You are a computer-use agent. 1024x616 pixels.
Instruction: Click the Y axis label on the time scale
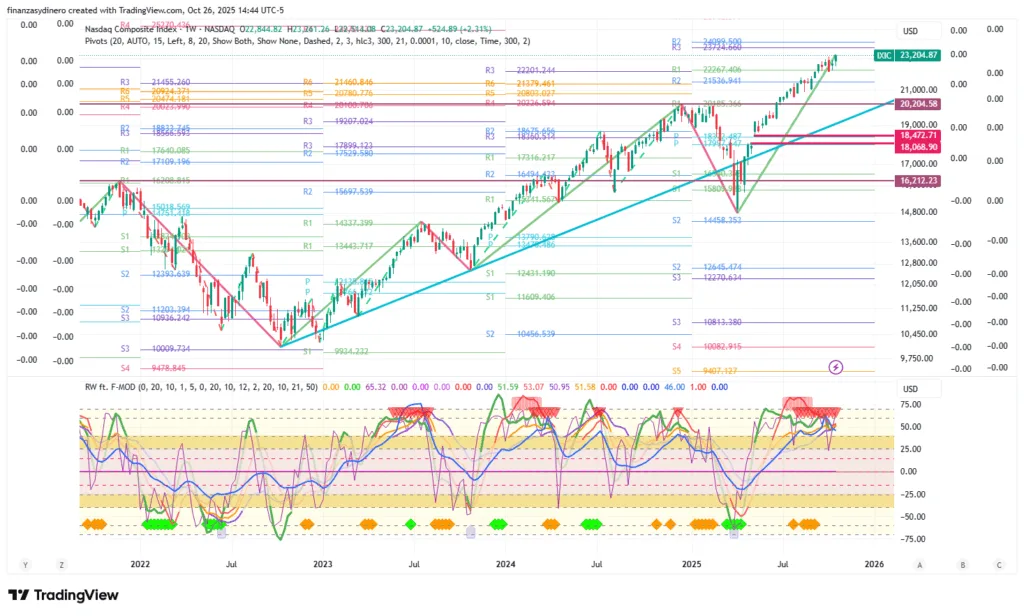pyautogui.click(x=25, y=565)
